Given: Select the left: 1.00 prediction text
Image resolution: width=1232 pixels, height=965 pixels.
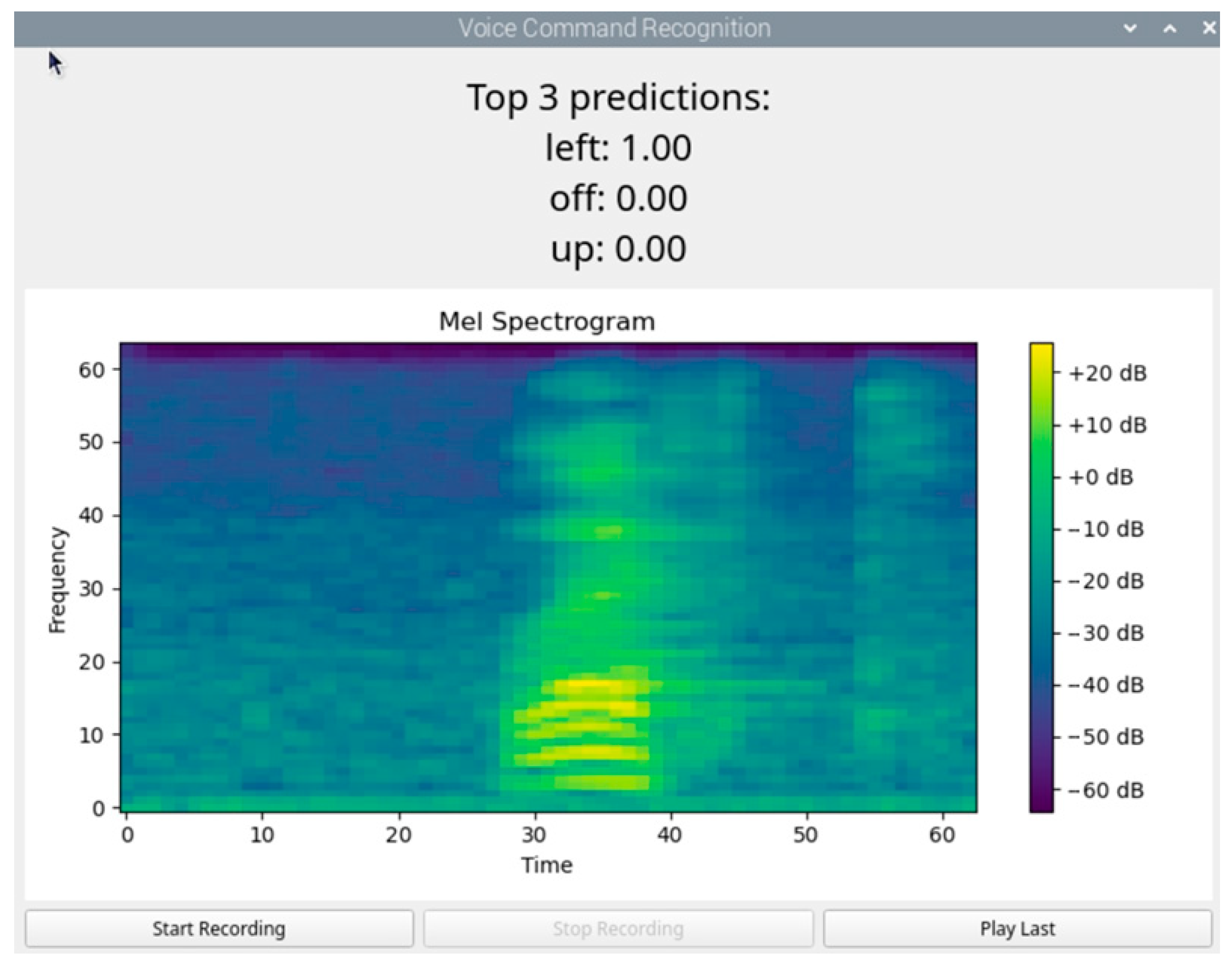Looking at the screenshot, I should [x=618, y=148].
